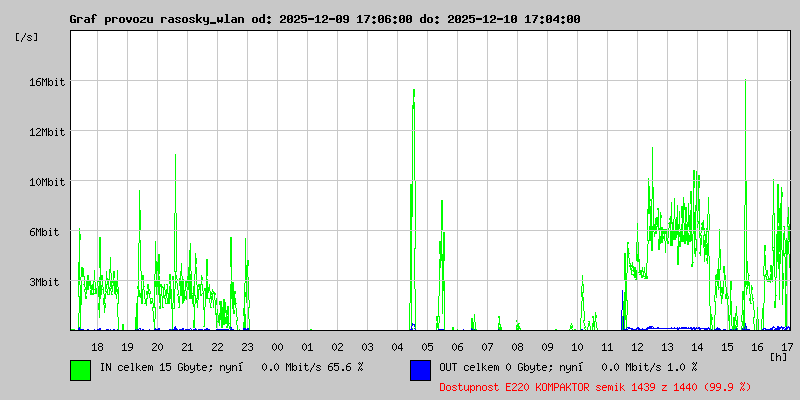Click the hour label 00 on x-axis
This screenshot has height=400, width=800.
point(277,347)
